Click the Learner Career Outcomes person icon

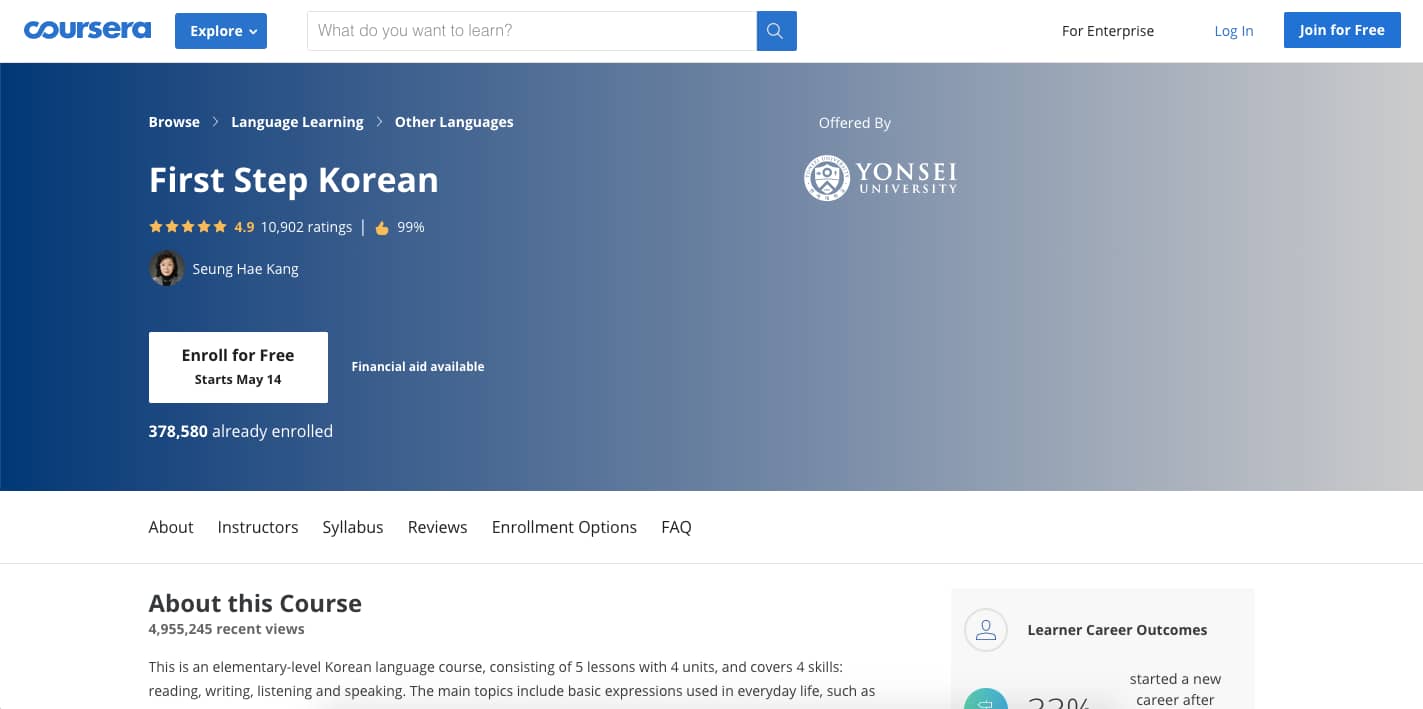click(x=985, y=630)
